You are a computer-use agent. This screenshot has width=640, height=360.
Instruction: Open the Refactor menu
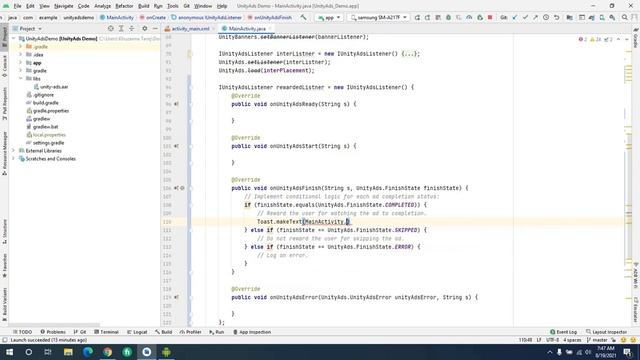coord(124,6)
